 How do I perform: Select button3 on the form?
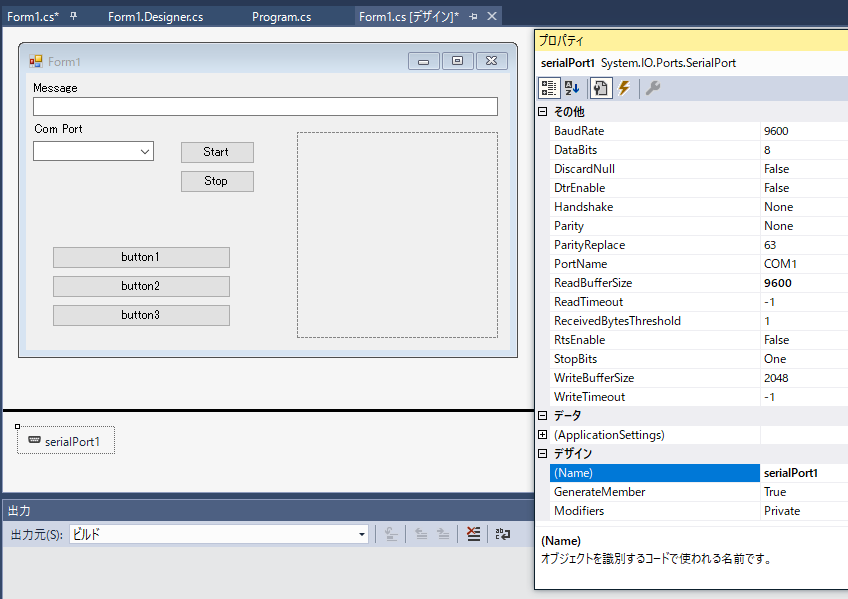click(x=141, y=315)
